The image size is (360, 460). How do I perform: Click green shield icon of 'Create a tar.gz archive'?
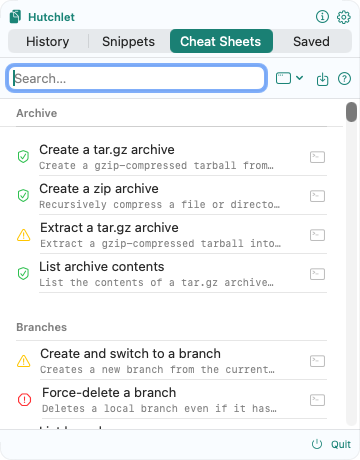(x=23, y=156)
